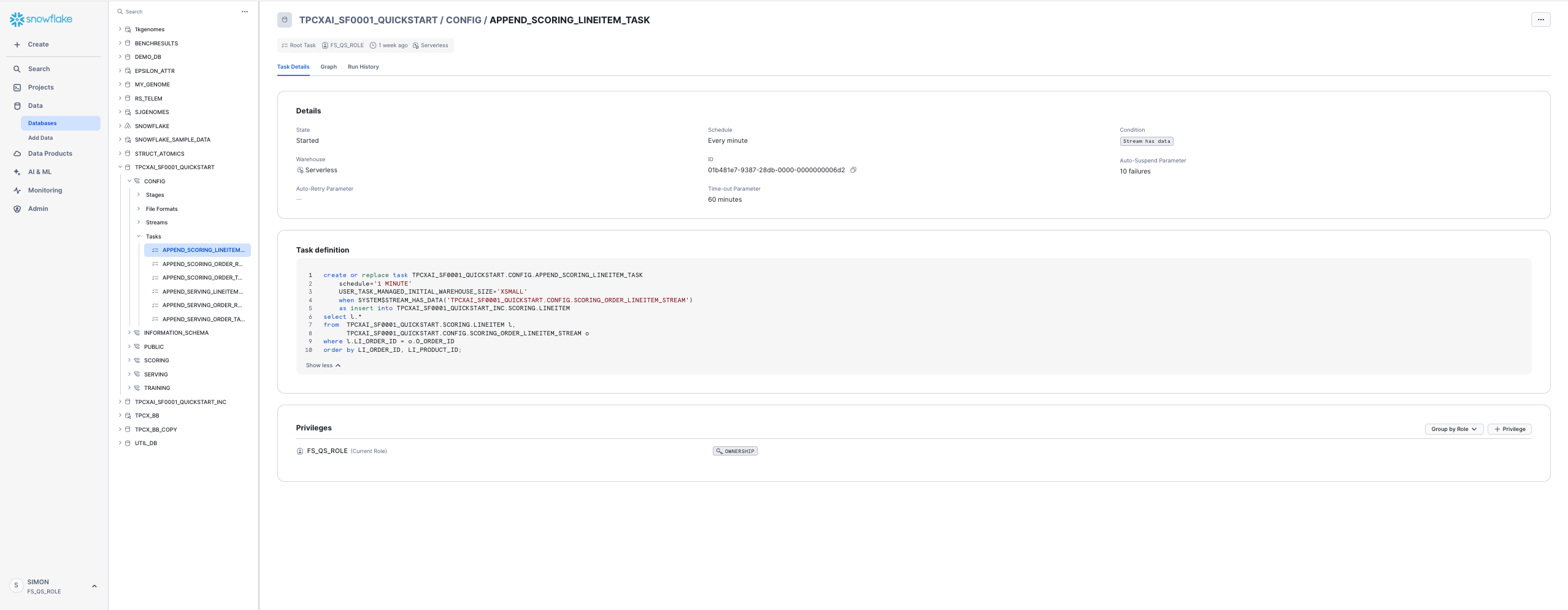Collapse the TPCXAI_SF0001_QUICKSTART database
Screen dimensions: 1568x610
click(x=120, y=167)
